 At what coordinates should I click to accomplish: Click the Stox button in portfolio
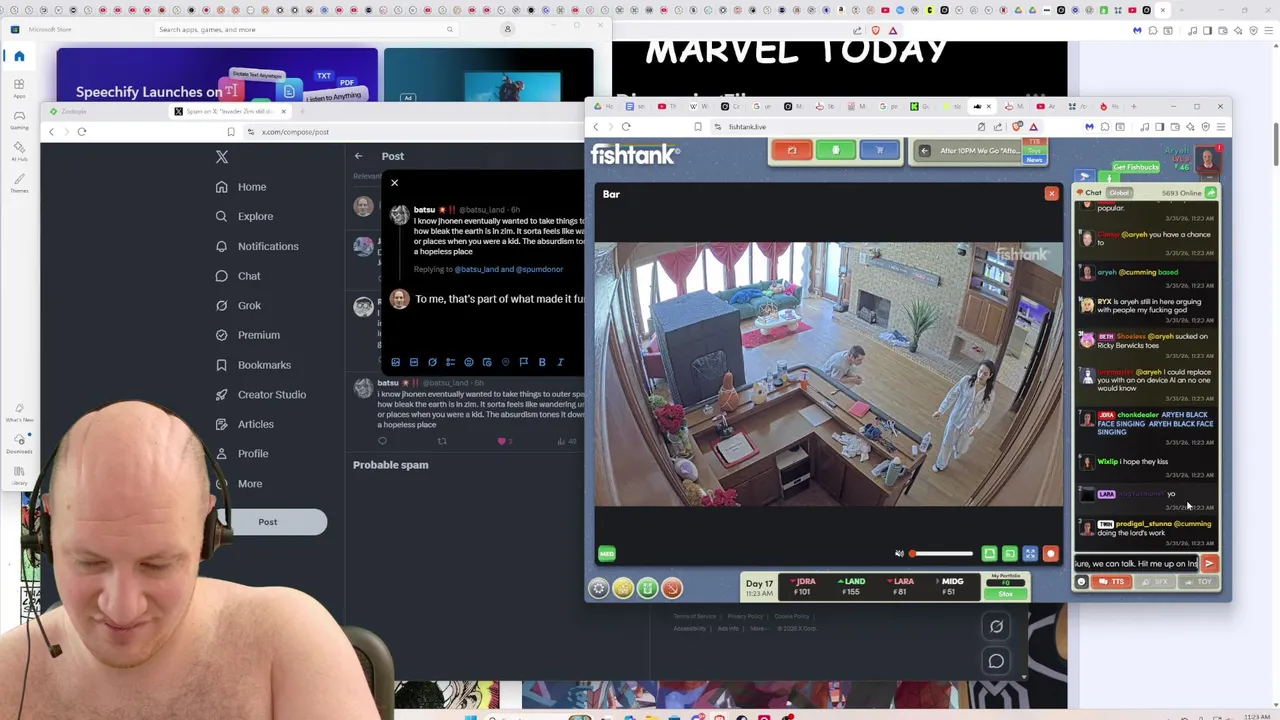click(x=1005, y=594)
